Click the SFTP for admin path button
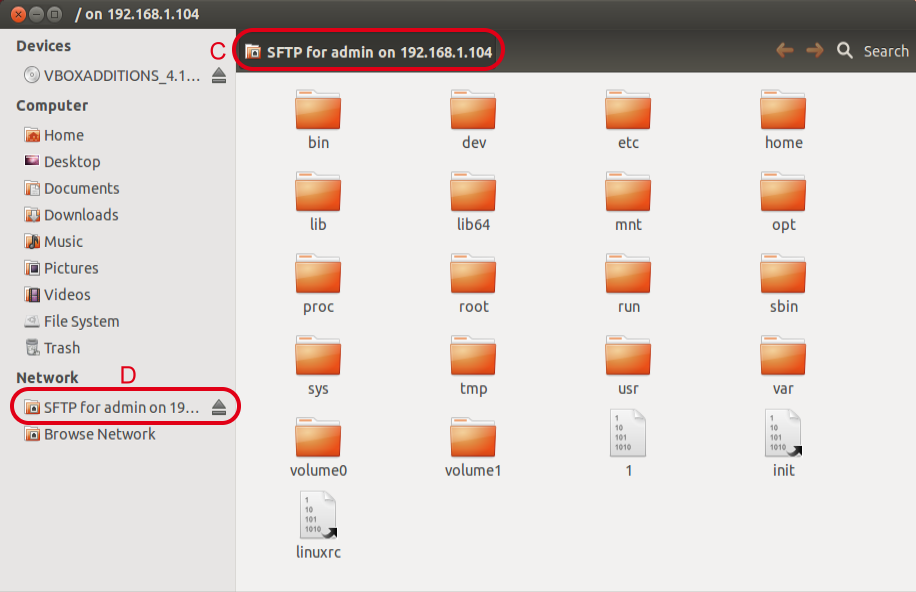The width and height of the screenshot is (916, 592). pyautogui.click(x=369, y=52)
